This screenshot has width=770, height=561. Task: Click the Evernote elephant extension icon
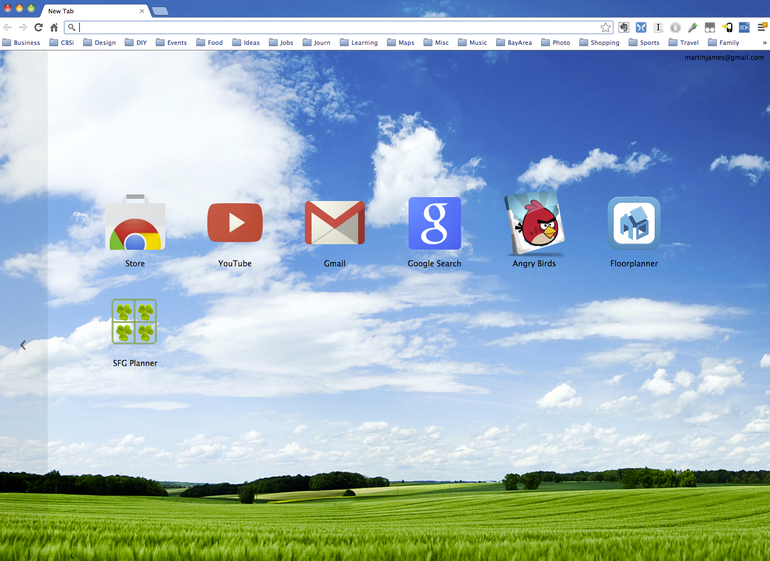624,28
